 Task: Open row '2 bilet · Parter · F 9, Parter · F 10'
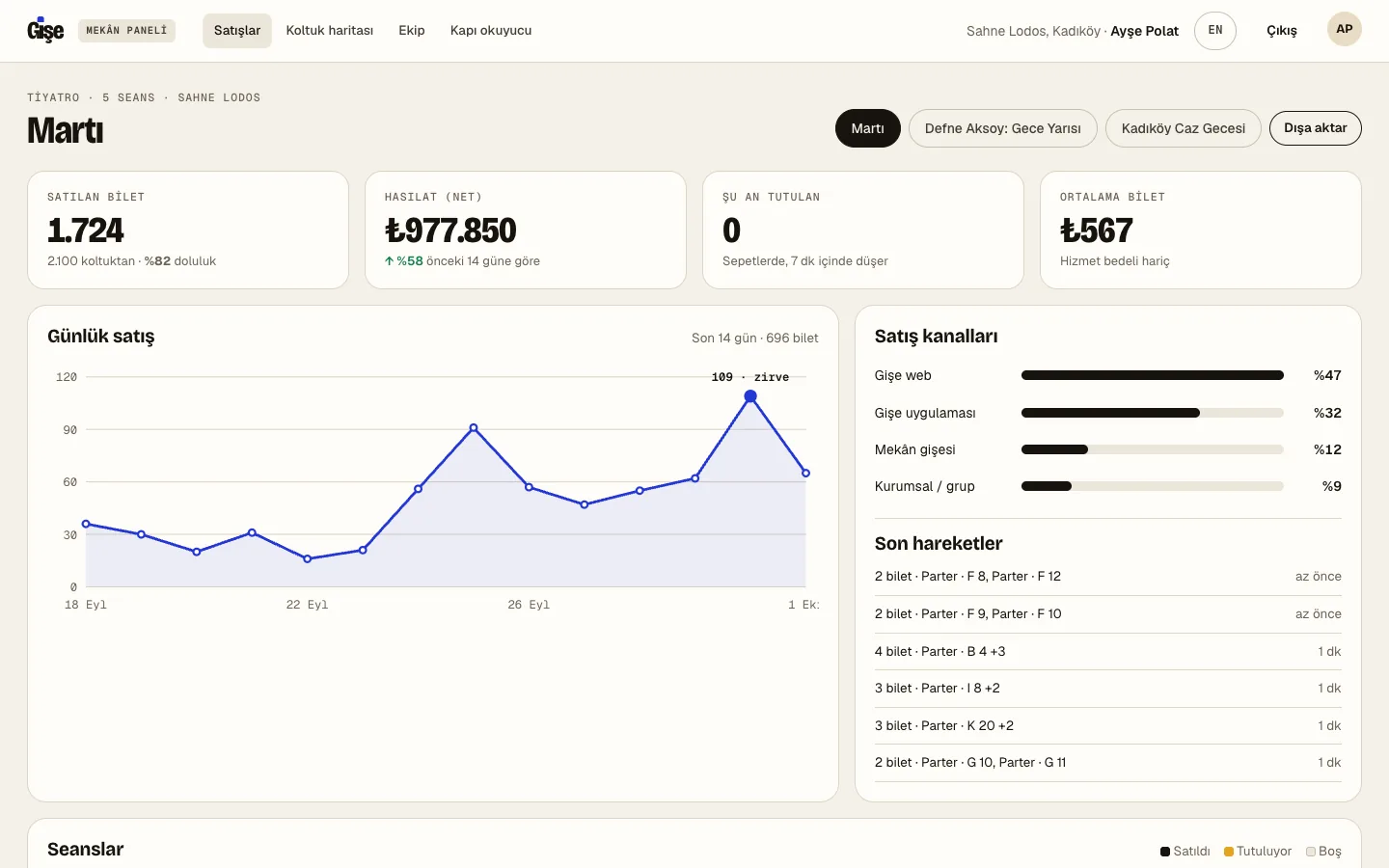pyautogui.click(x=1108, y=614)
